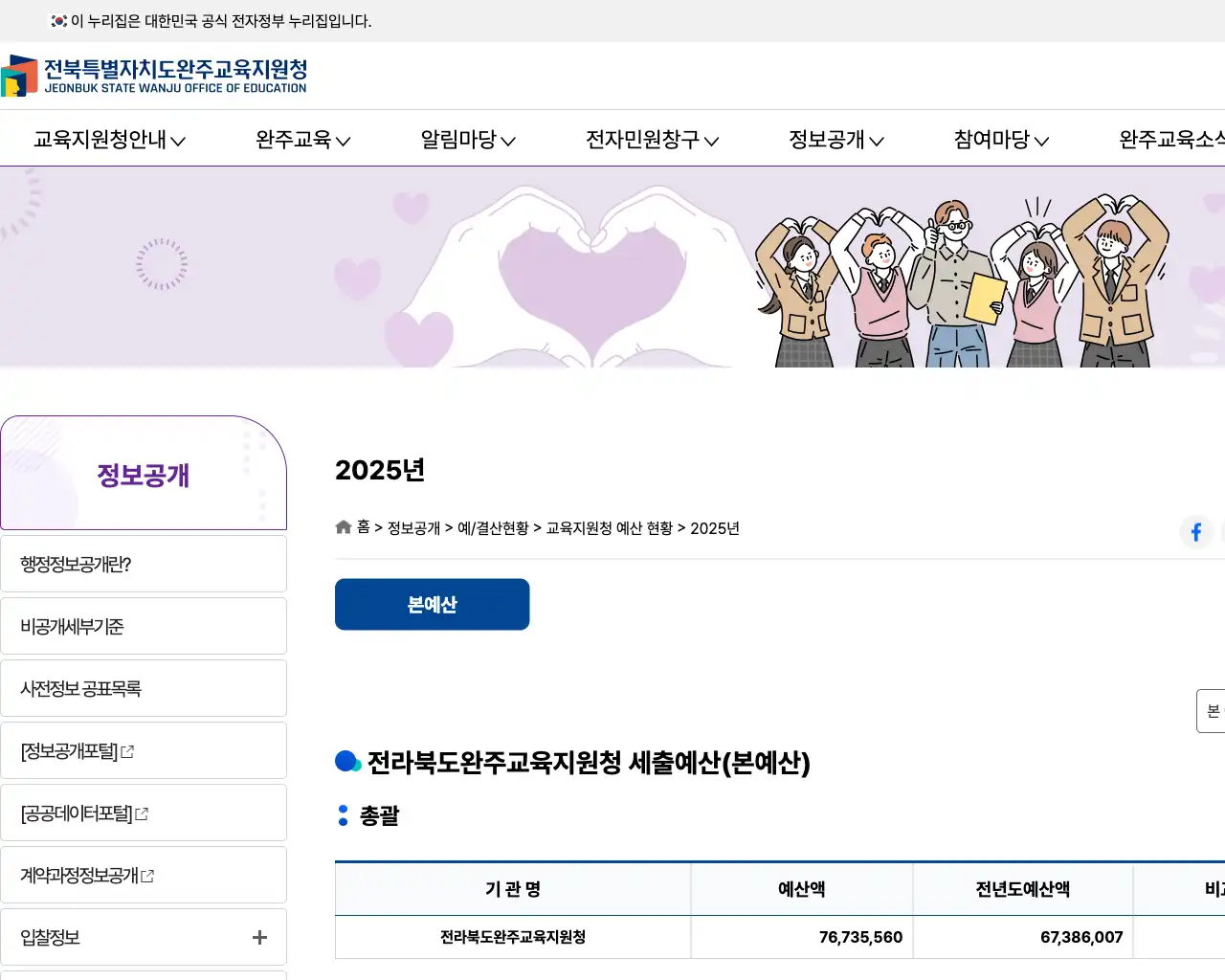1225x980 pixels.
Task: Open the 정보공개포털 external link
Action: coord(78,751)
